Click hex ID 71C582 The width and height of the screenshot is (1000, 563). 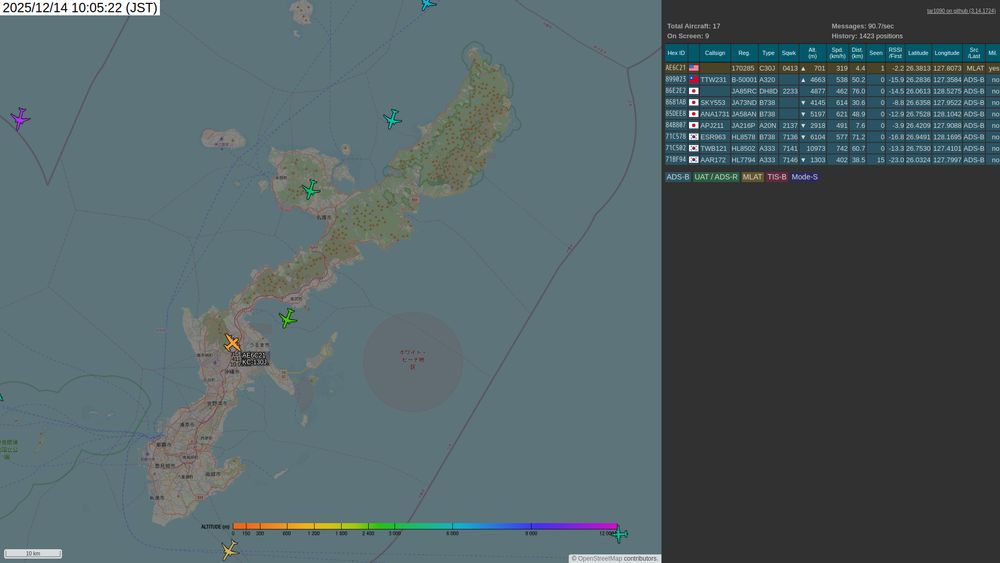[x=675, y=149]
